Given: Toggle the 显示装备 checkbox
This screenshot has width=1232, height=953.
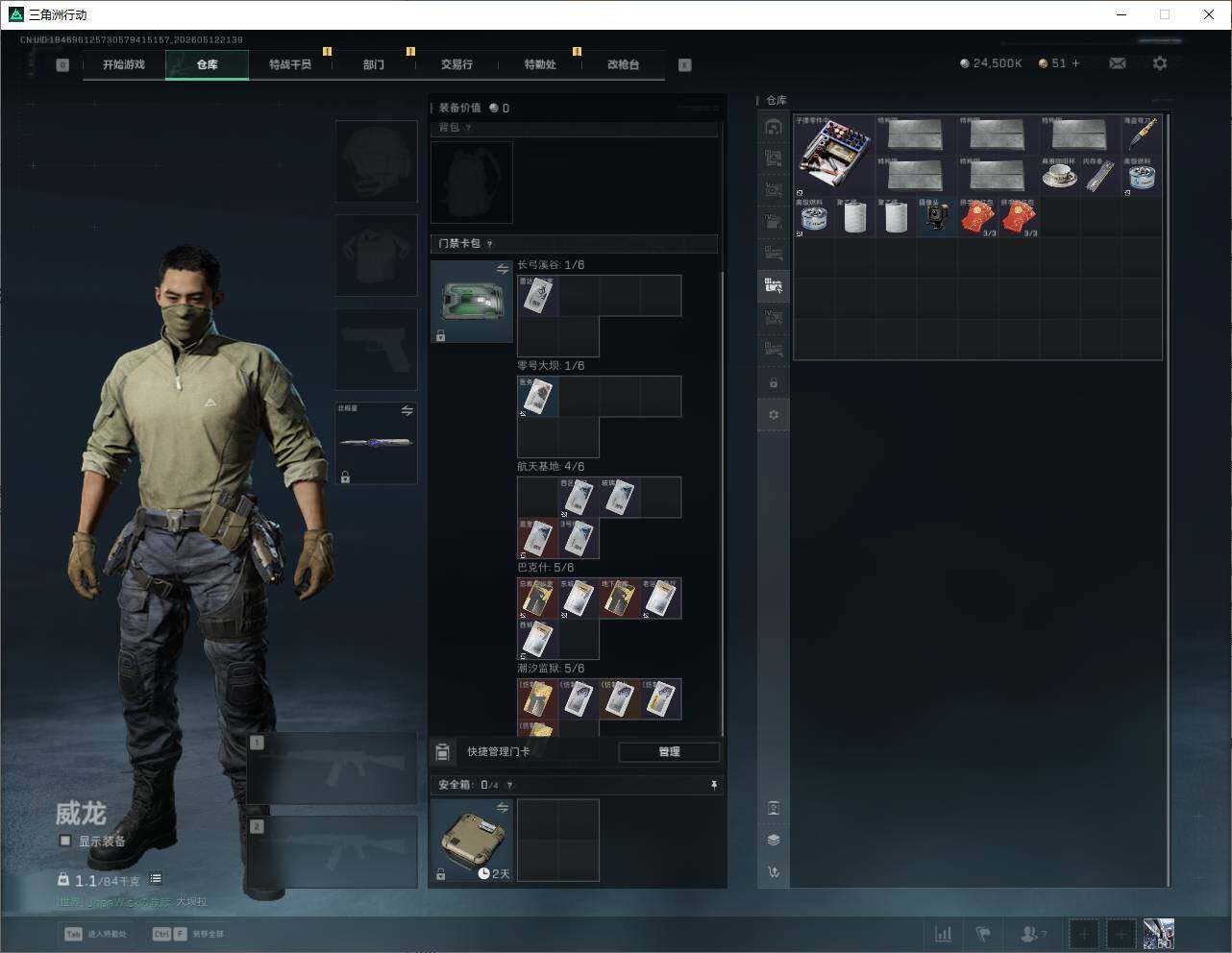Looking at the screenshot, I should tap(65, 841).
